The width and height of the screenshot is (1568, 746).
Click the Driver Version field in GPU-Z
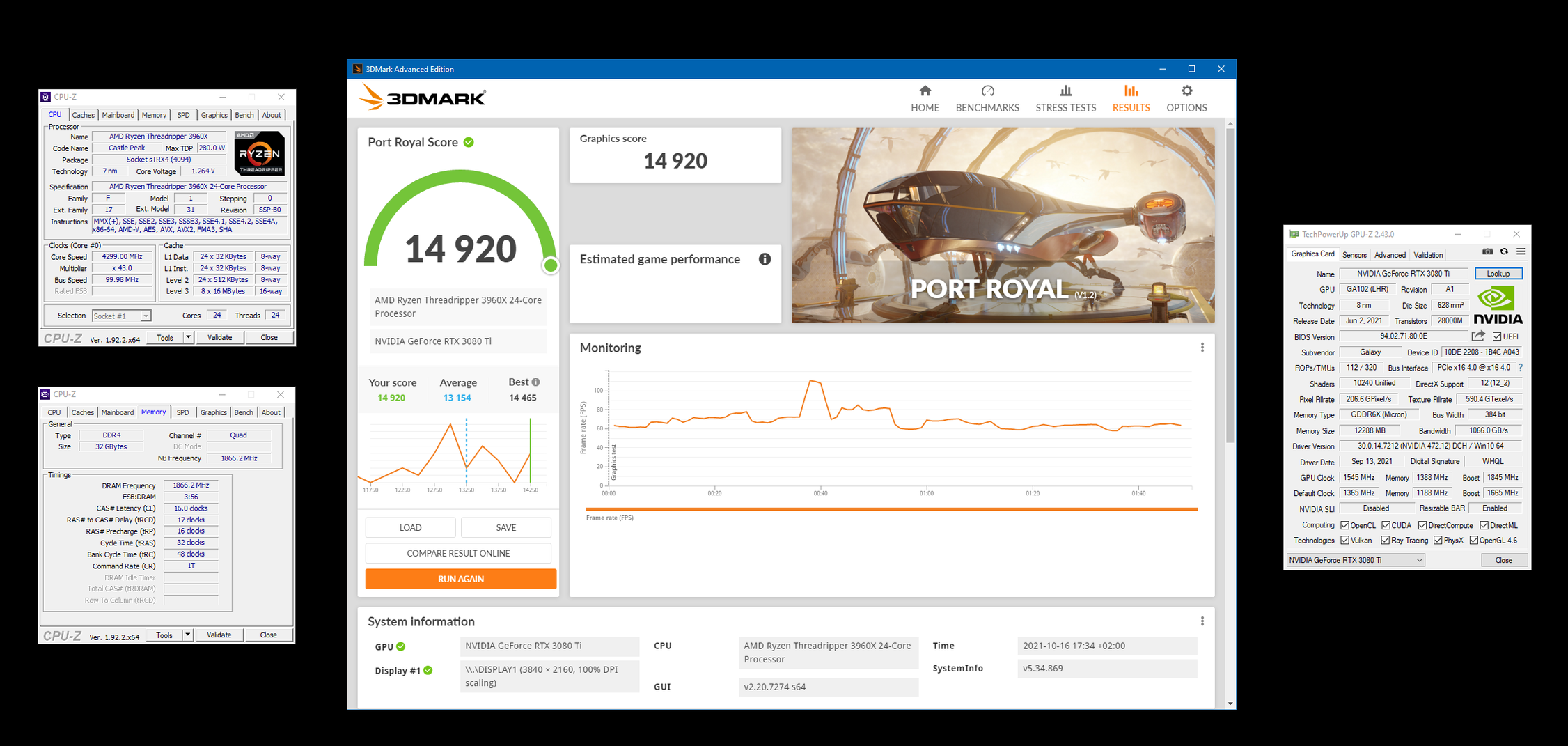tap(1430, 446)
